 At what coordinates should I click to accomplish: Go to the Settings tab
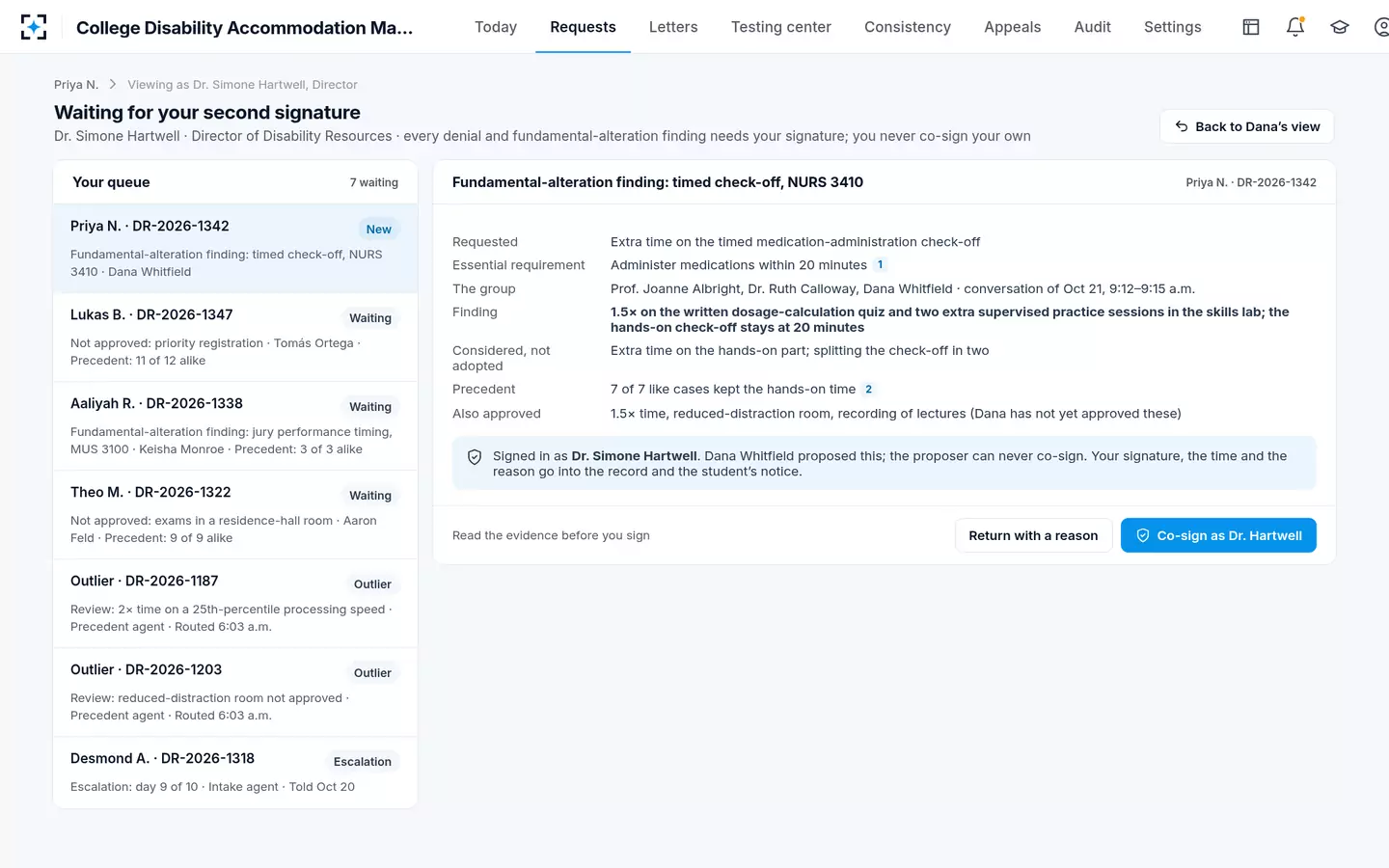[x=1173, y=27]
